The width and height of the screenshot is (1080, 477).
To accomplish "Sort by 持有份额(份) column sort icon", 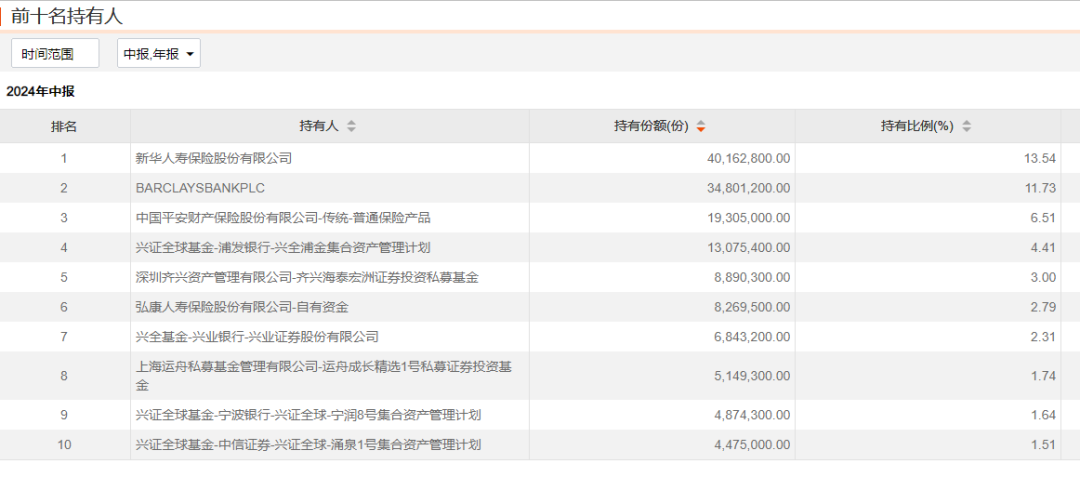I will pyautogui.click(x=700, y=127).
